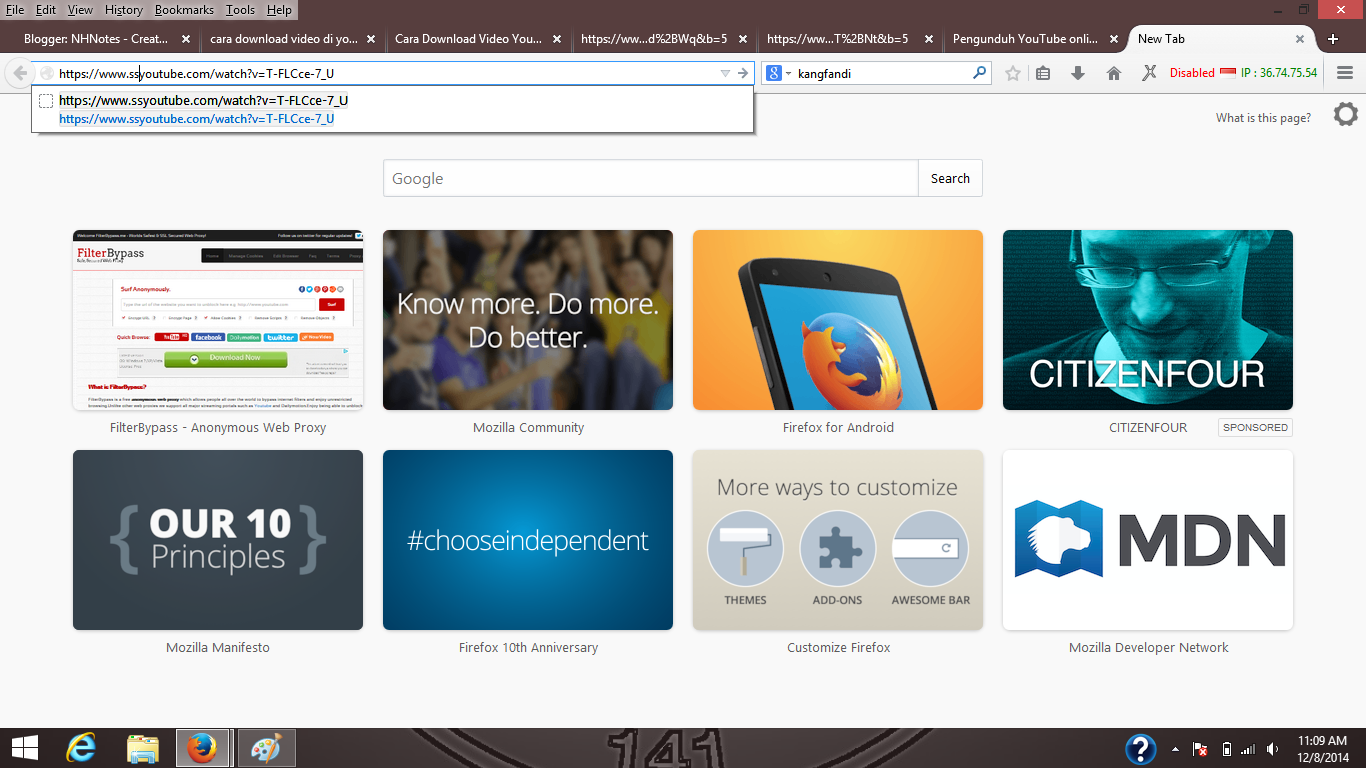The image size is (1366, 768).
Task: Click the IP : 36.74.75.54 text
Action: tap(1279, 73)
